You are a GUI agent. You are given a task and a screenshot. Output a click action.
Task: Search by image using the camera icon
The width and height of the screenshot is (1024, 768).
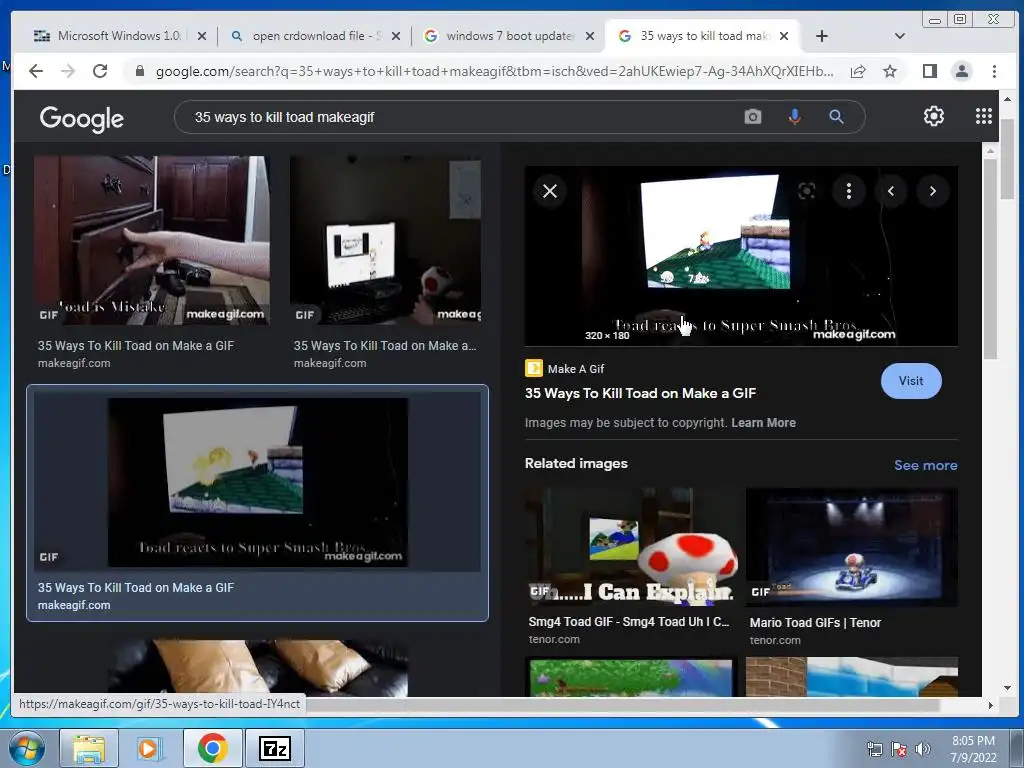(753, 117)
